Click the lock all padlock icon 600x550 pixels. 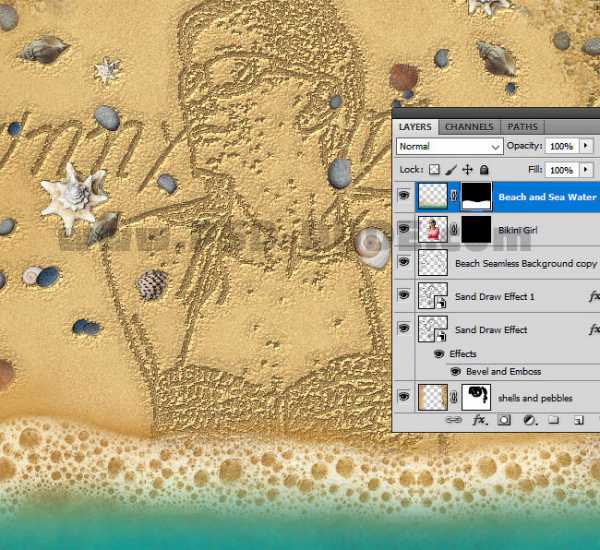484,171
